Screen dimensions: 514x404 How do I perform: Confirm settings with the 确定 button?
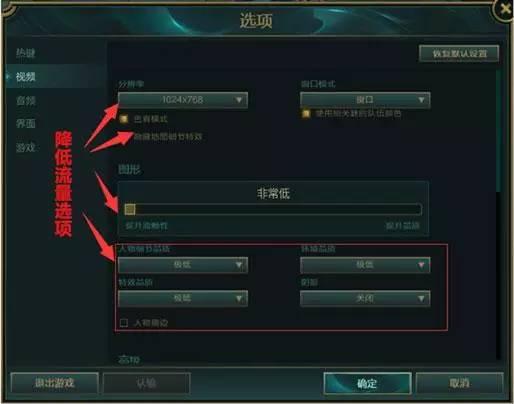[367, 383]
